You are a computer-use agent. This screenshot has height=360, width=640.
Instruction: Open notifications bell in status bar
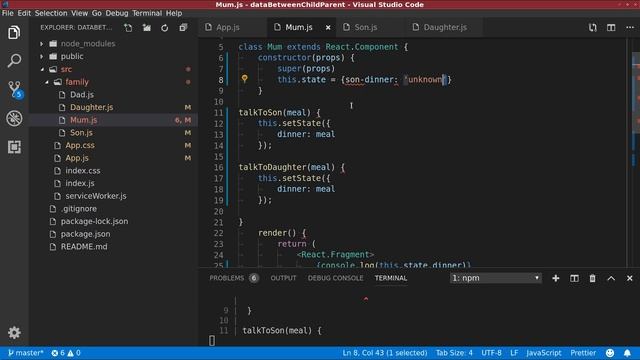(627, 353)
